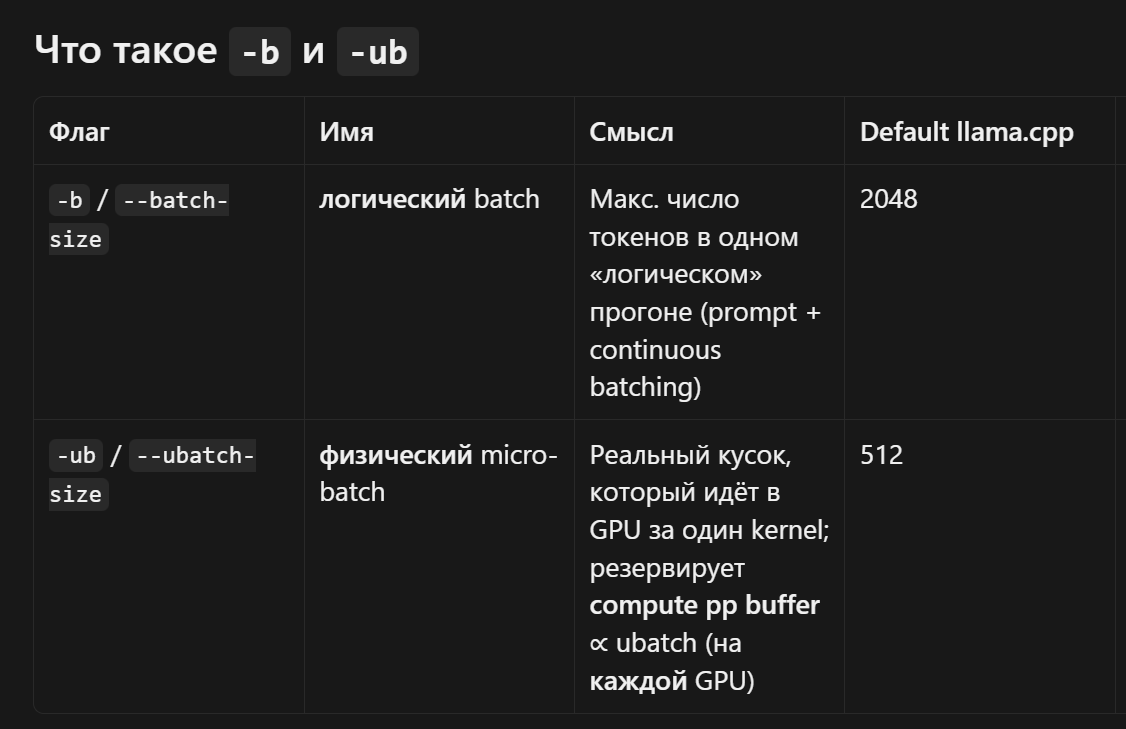
Task: Click the default value 512
Action: (x=881, y=455)
